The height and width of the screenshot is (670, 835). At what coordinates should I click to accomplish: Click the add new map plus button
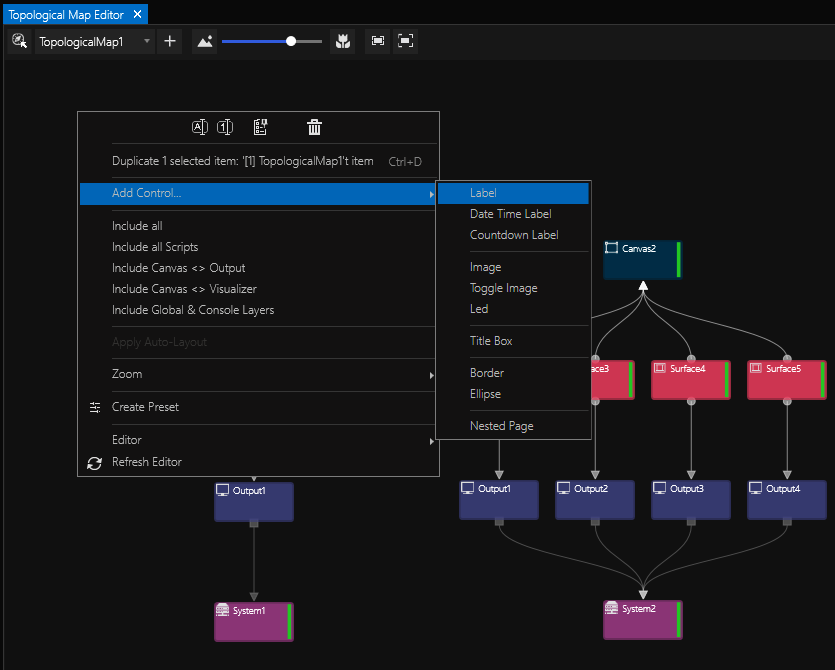point(170,41)
